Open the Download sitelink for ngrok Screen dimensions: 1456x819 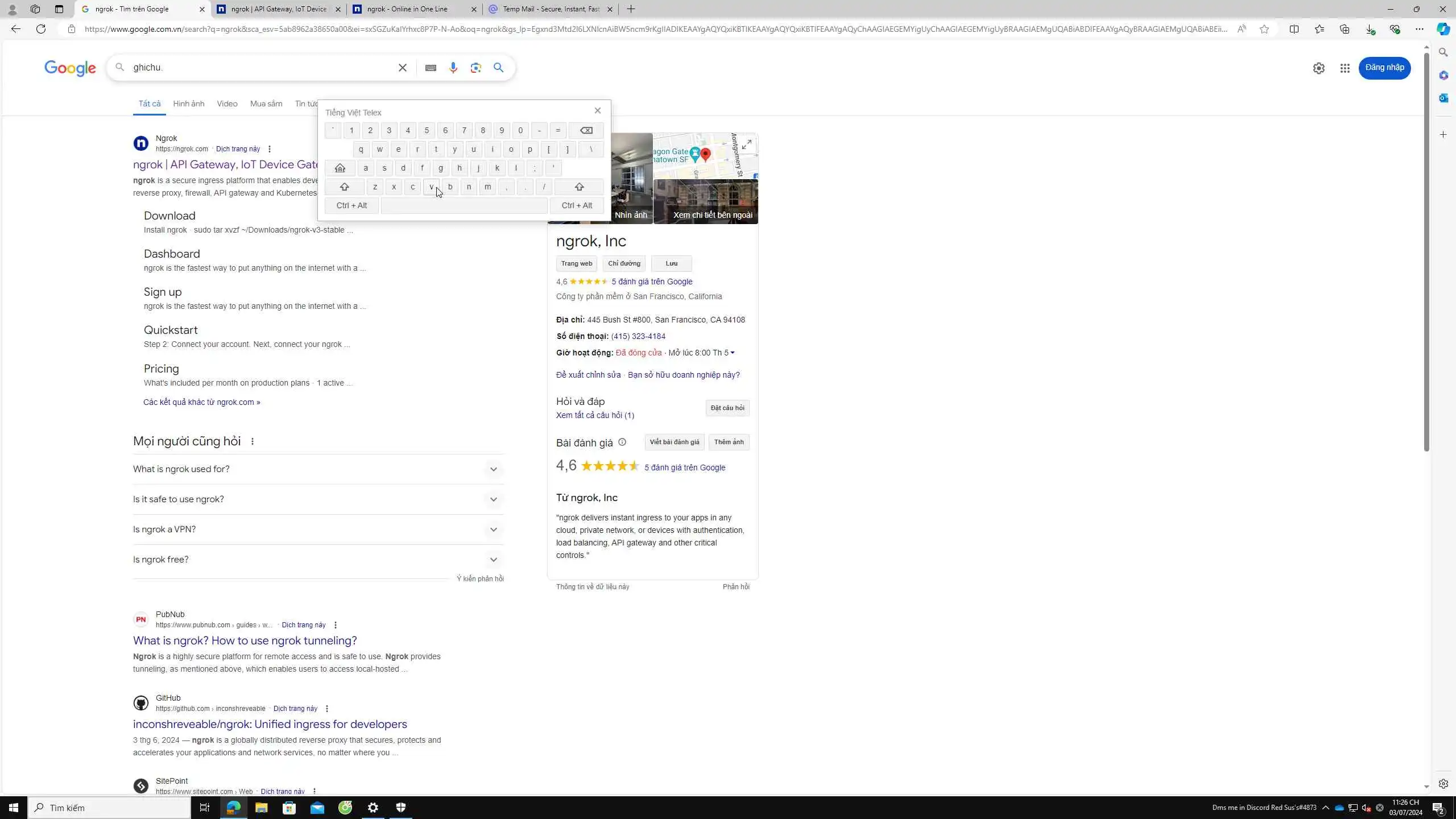169,216
